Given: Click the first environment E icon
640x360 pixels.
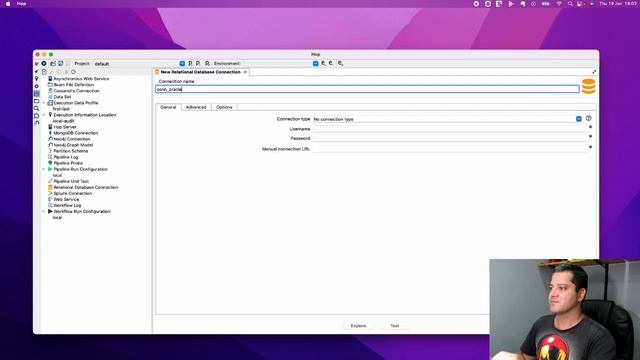Looking at the screenshot, I should (323, 64).
